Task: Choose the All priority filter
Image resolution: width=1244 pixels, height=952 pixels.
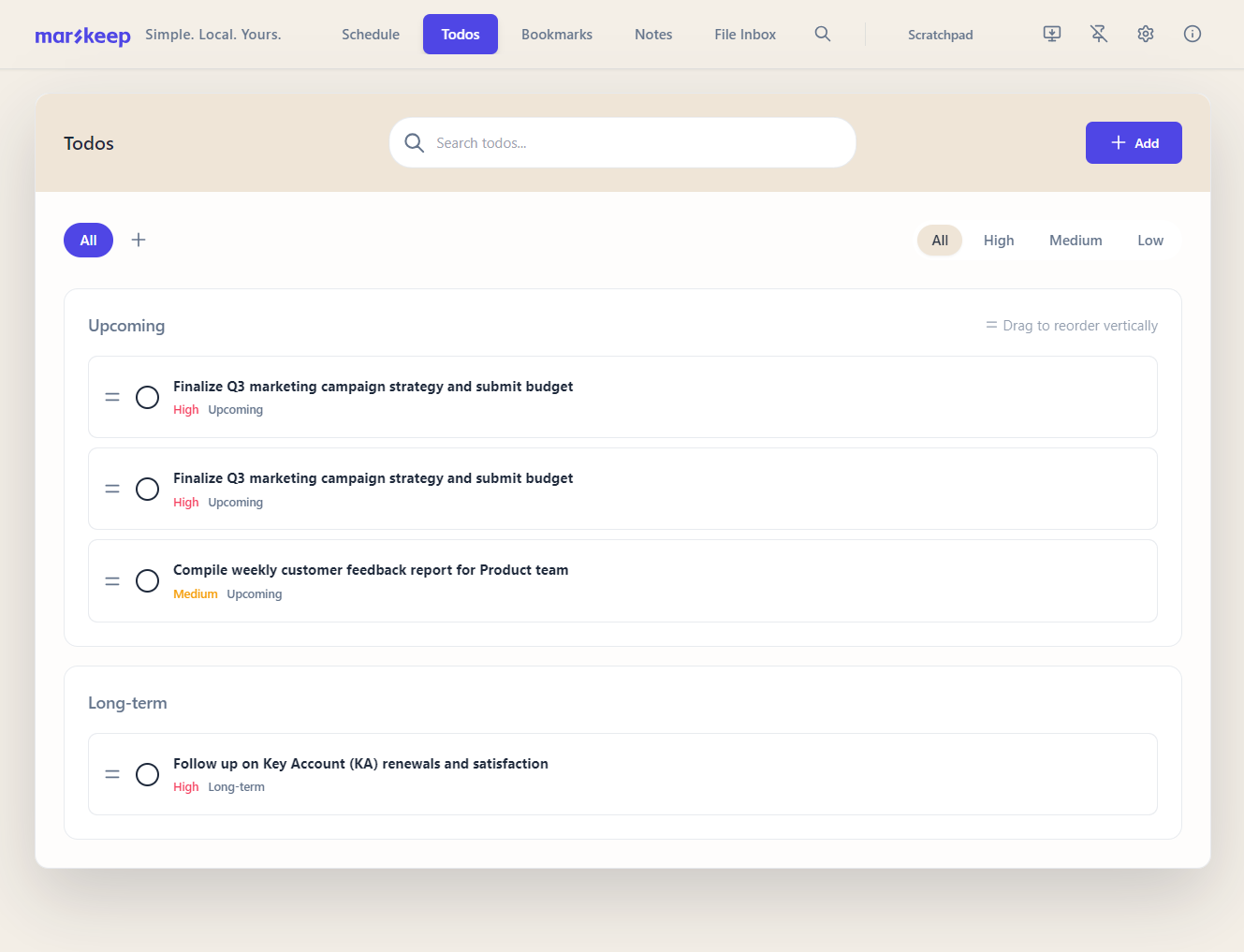Action: [940, 241]
